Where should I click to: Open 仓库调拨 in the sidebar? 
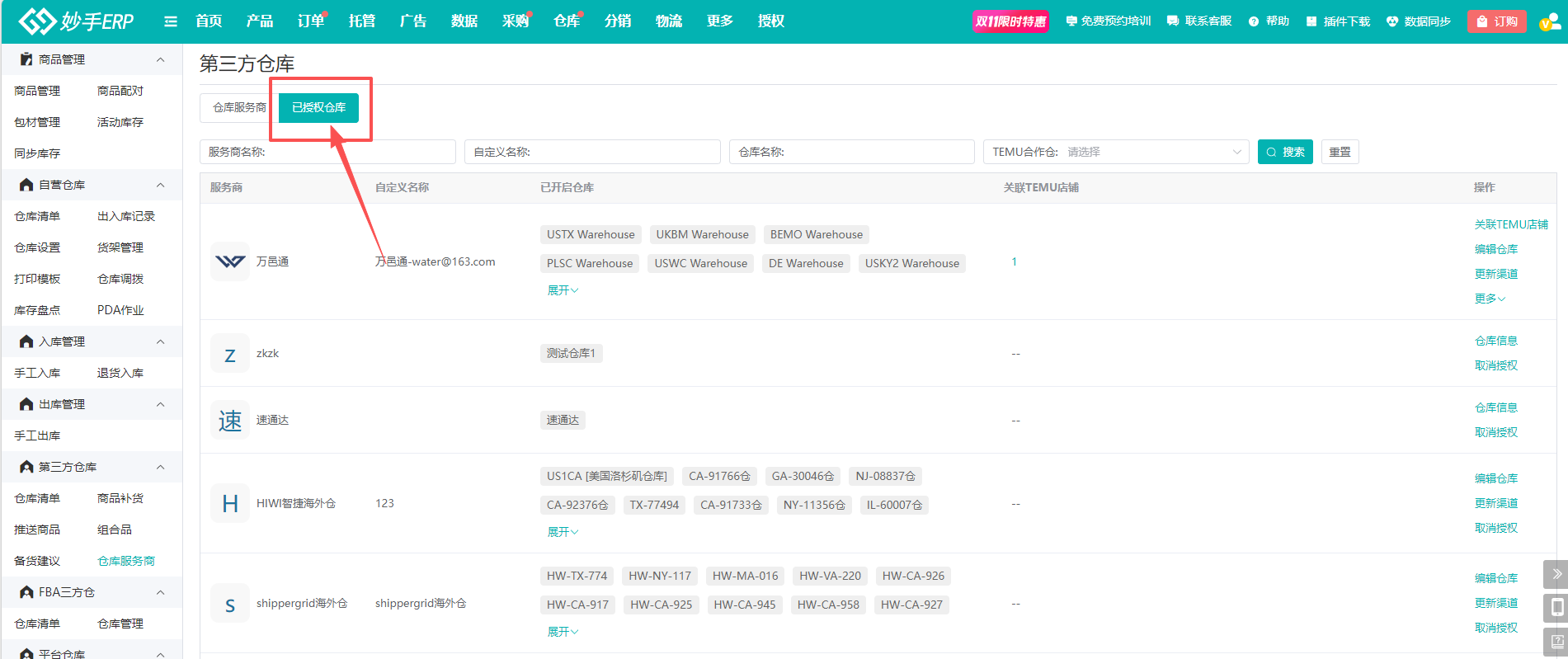pyautogui.click(x=120, y=279)
